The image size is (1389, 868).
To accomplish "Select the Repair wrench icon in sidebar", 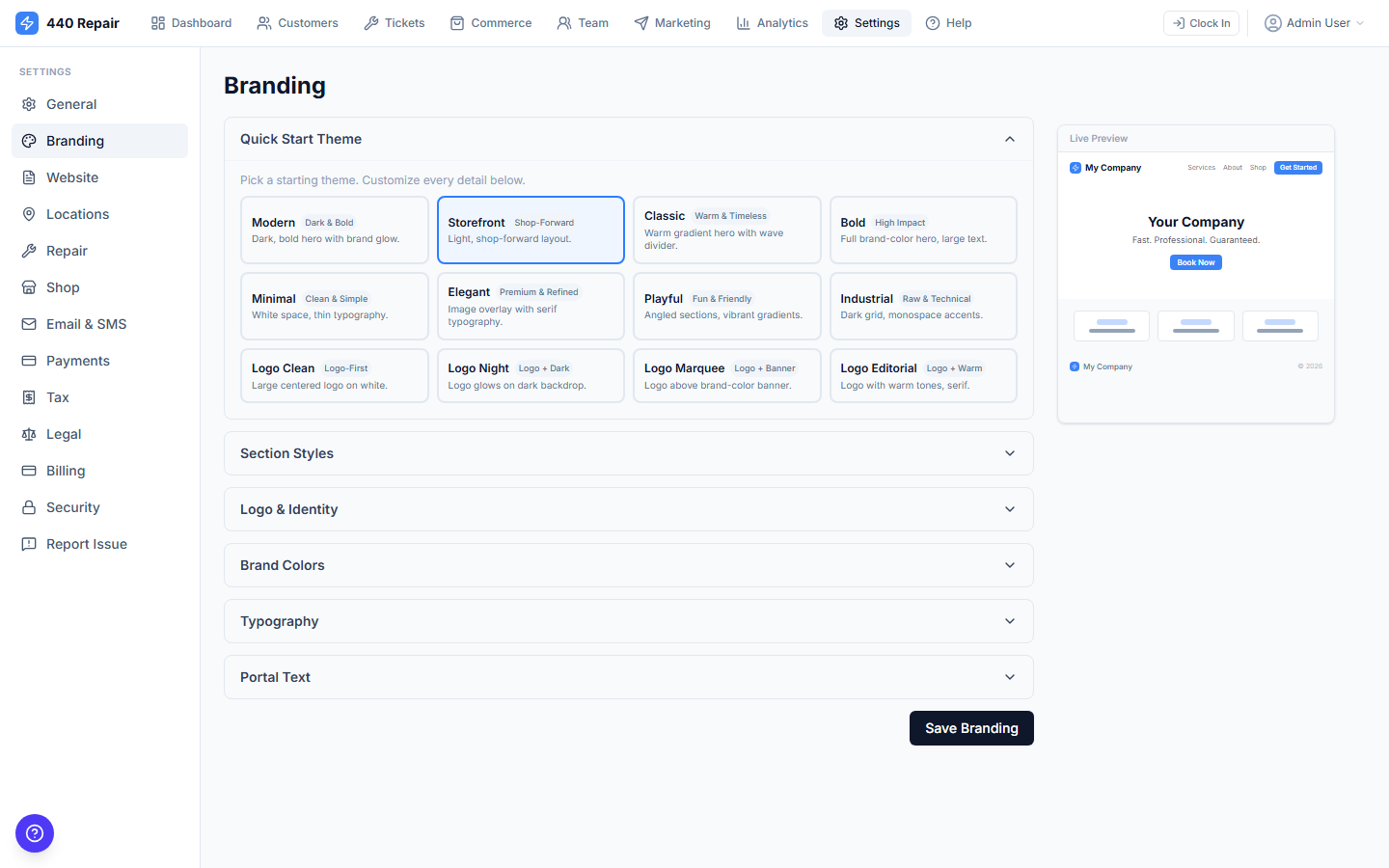I will [28, 251].
